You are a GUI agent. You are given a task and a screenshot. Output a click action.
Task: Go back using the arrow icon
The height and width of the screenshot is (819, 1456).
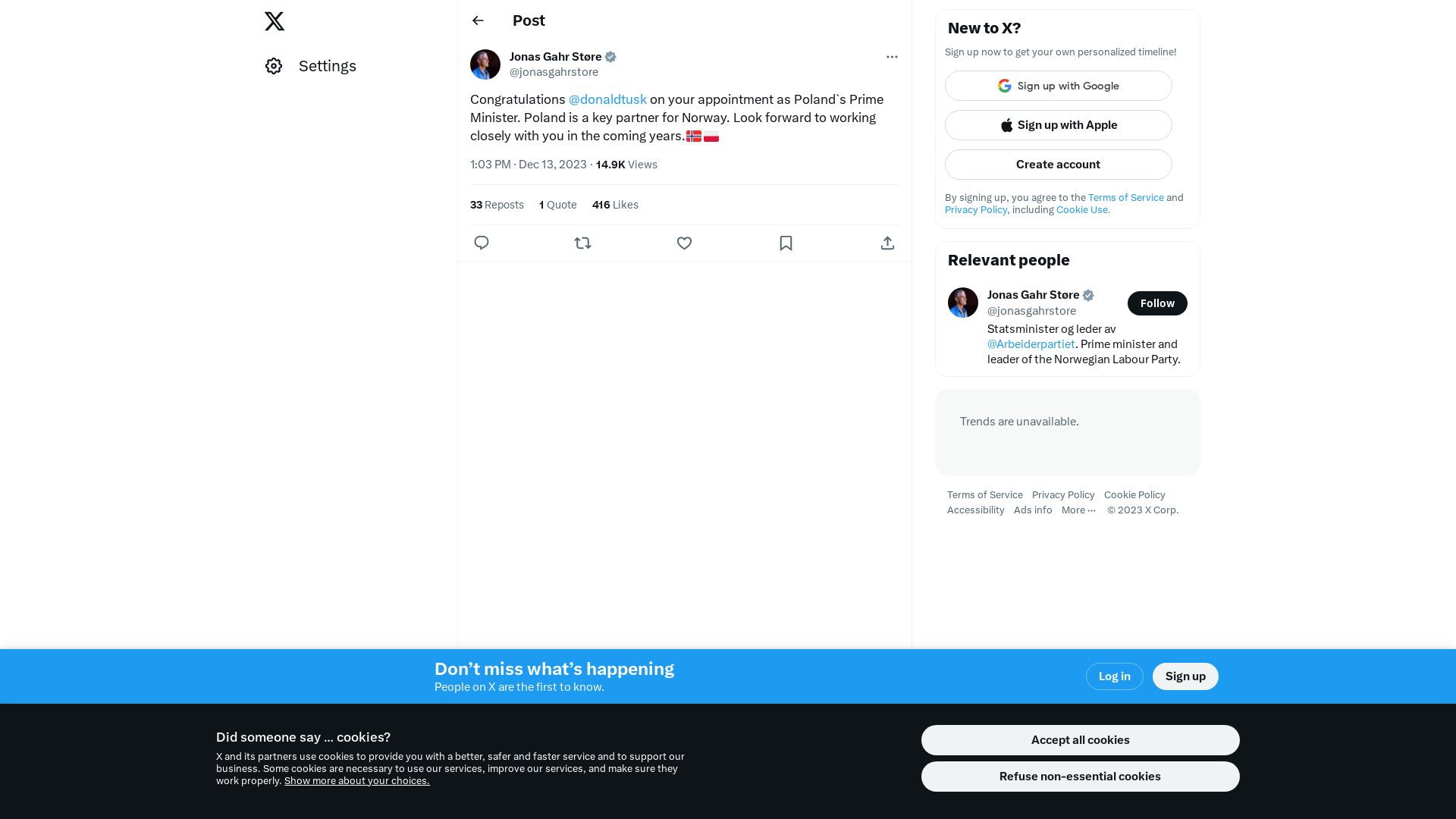(x=478, y=20)
